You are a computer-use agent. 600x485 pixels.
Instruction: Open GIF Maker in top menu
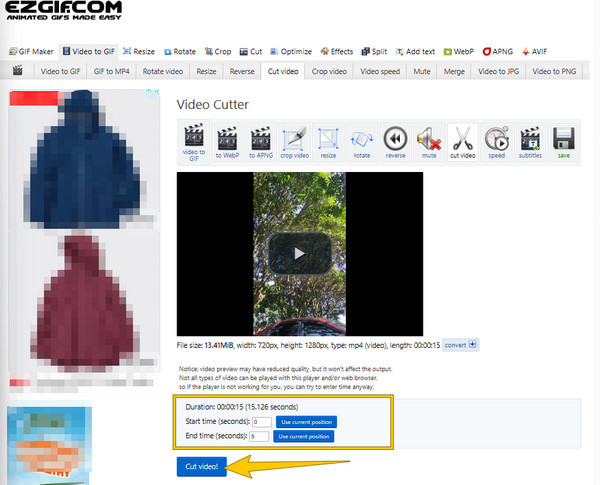(x=31, y=51)
